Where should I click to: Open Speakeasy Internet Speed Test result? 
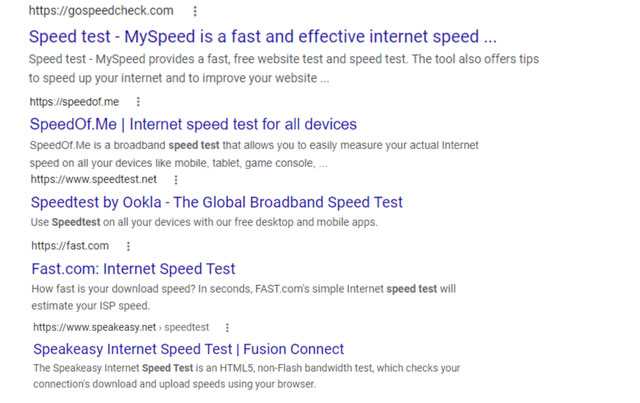tap(189, 349)
